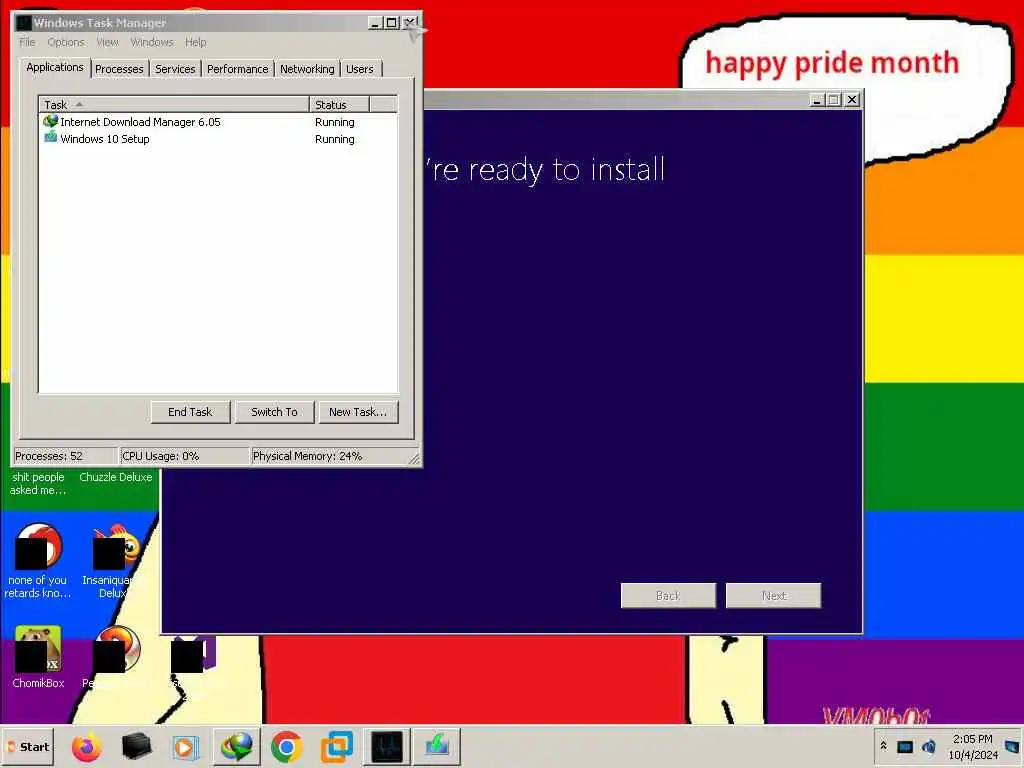The image size is (1024, 768).
Task: Open the Help menu in Task Manager
Action: pos(195,42)
